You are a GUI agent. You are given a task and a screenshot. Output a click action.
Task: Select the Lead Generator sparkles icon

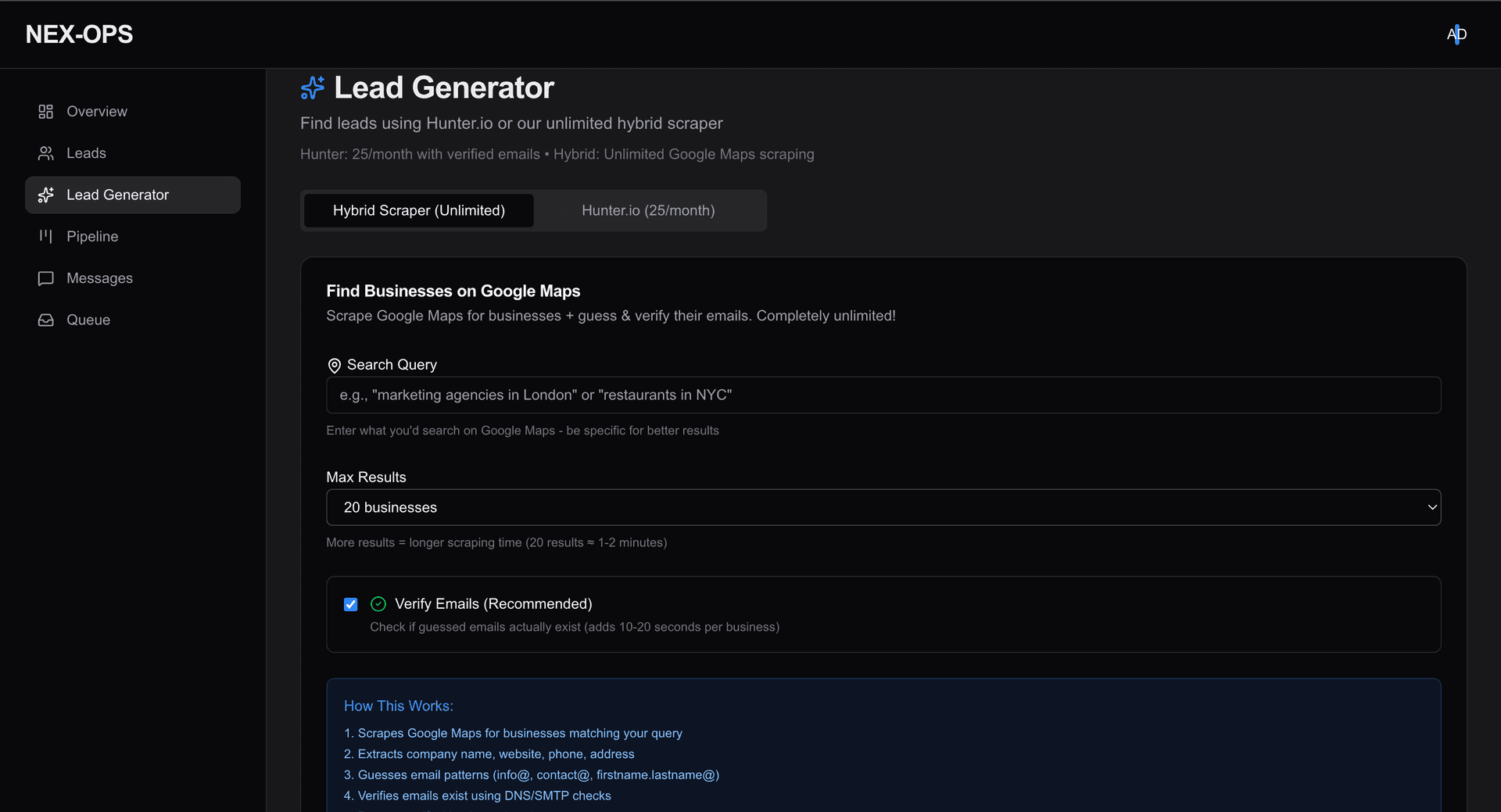pyautogui.click(x=46, y=195)
